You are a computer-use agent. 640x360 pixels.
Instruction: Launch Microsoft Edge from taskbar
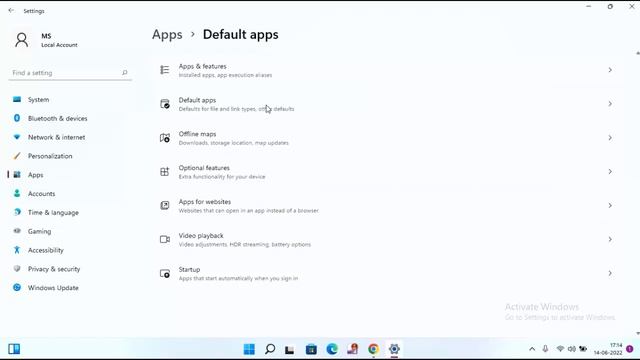tap(332, 349)
